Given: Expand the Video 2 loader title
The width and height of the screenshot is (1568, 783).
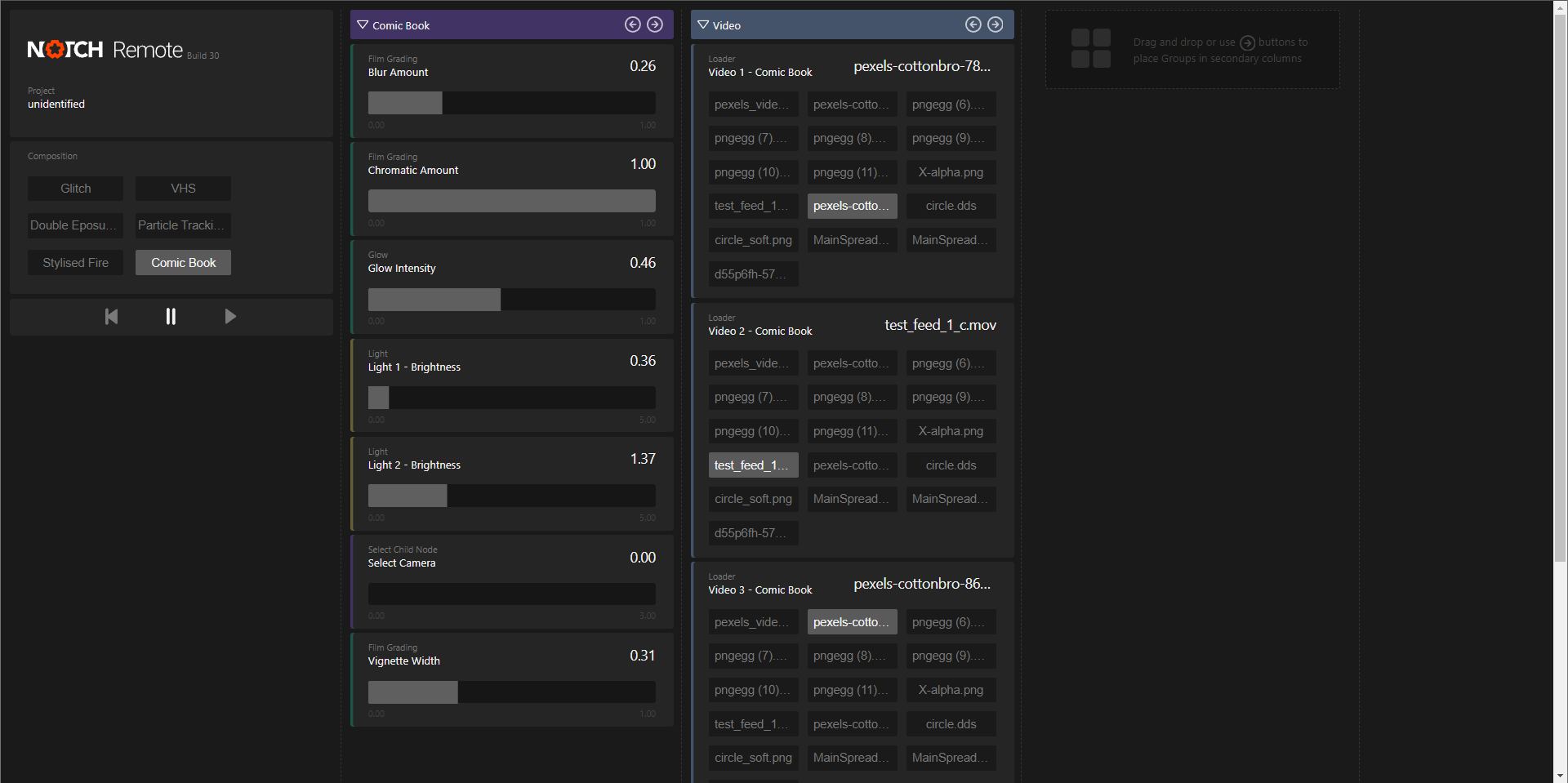Looking at the screenshot, I should [941, 324].
